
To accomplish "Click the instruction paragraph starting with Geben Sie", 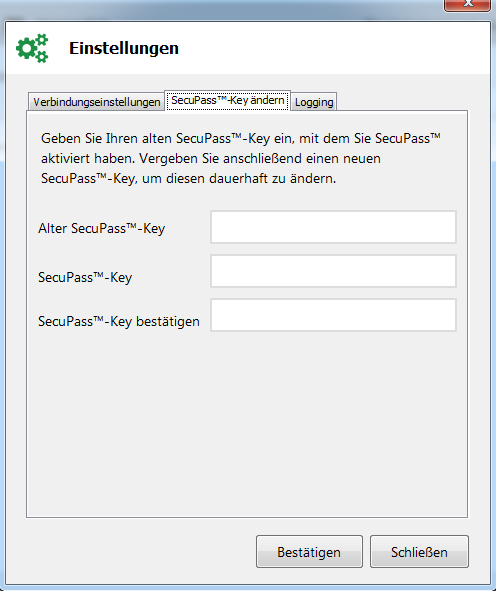I will click(x=240, y=158).
